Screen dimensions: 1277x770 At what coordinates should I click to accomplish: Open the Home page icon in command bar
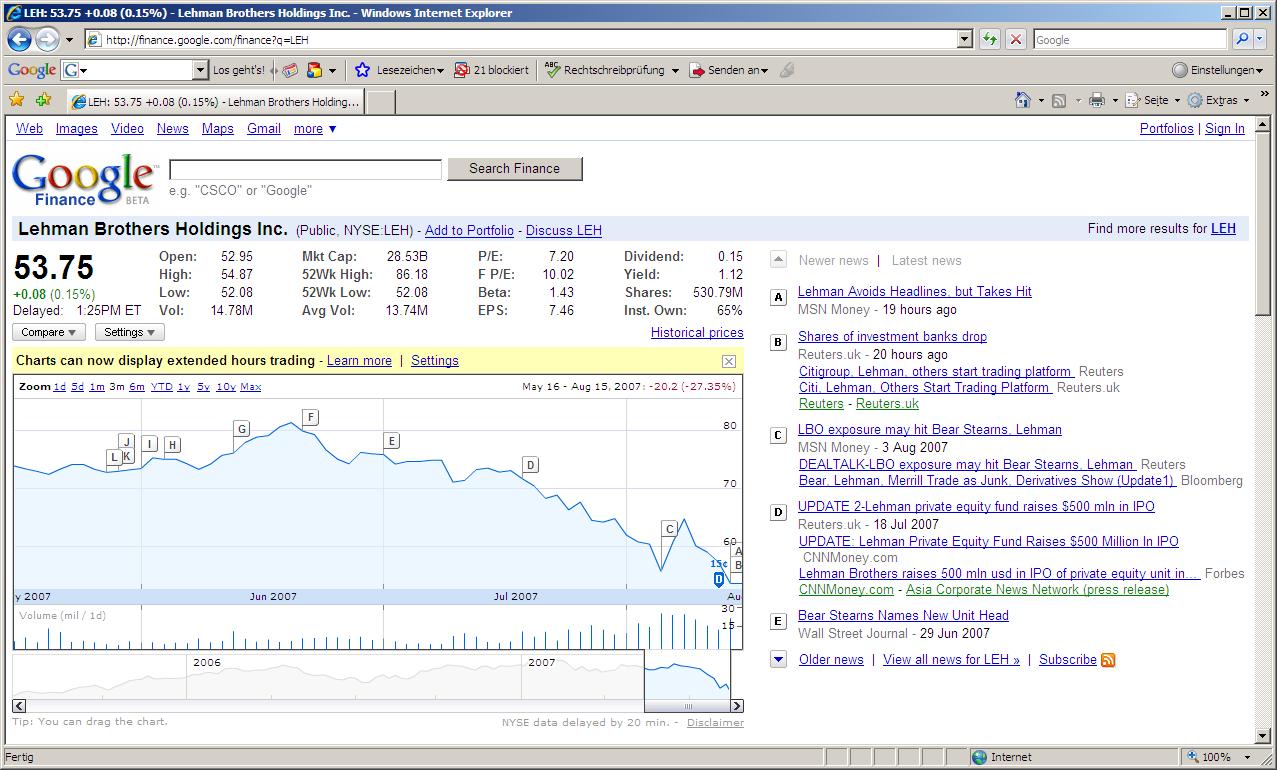[1022, 100]
